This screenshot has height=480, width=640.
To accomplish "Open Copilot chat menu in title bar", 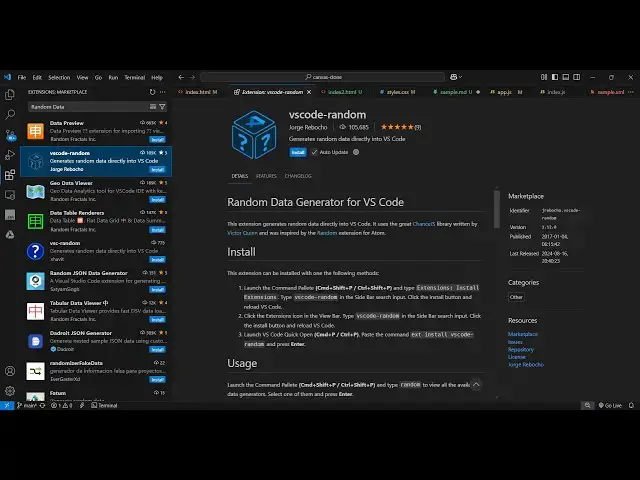I will point(456,77).
